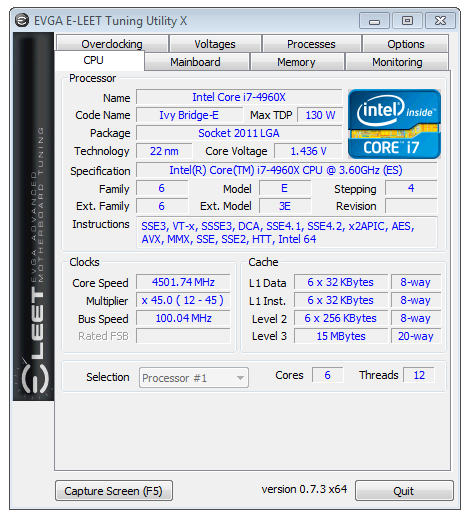Click the Level 3 value 15 MBytes
This screenshot has height=518, width=469.
coord(341,336)
